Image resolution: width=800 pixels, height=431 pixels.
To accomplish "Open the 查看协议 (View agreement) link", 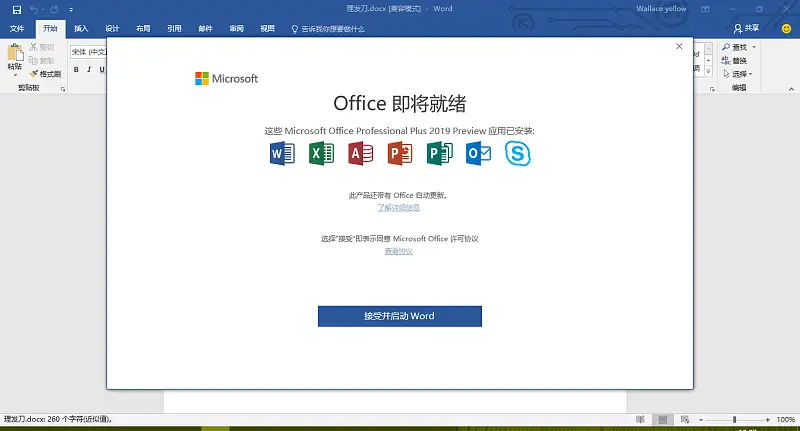I will (x=398, y=251).
